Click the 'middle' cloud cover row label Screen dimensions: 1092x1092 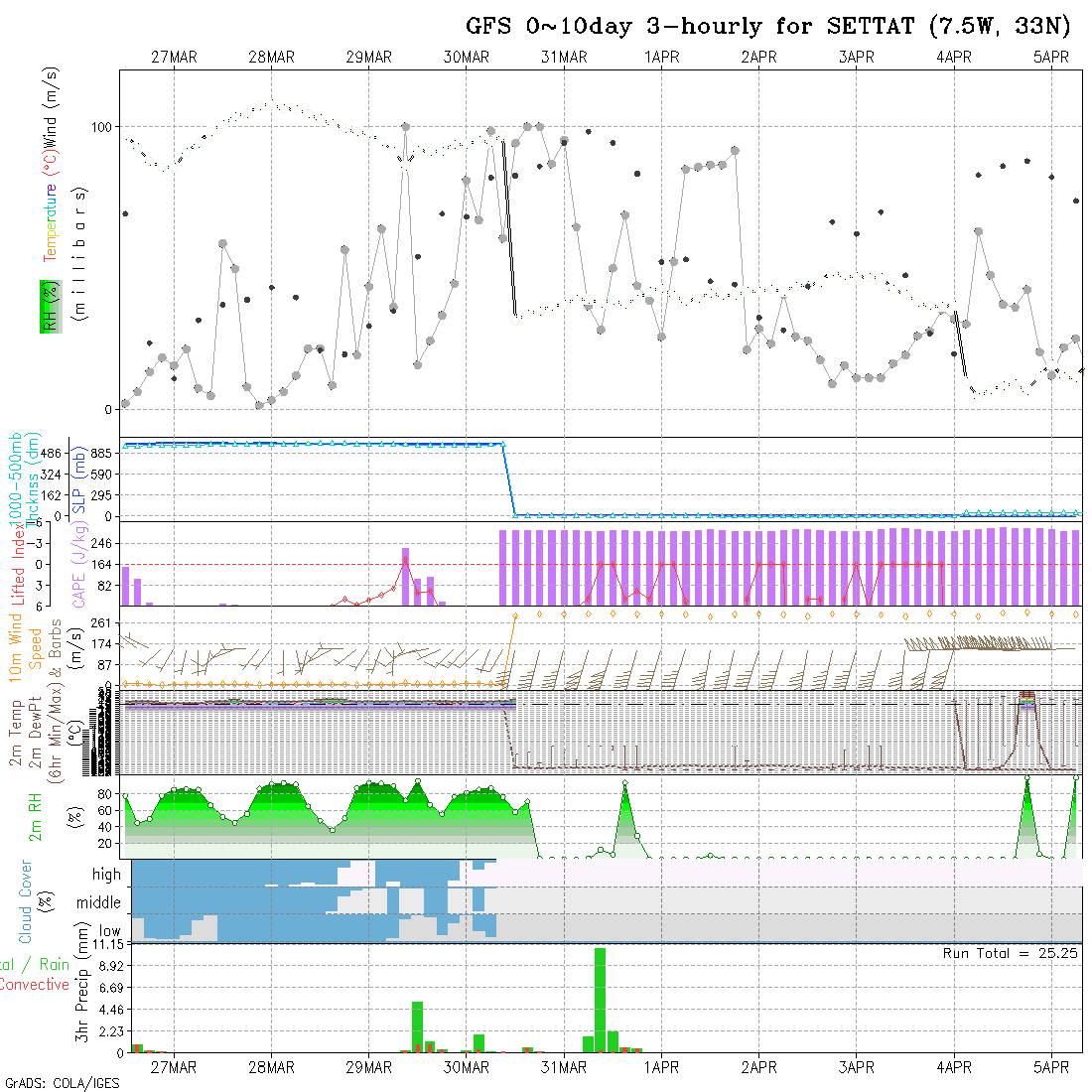pos(98,903)
